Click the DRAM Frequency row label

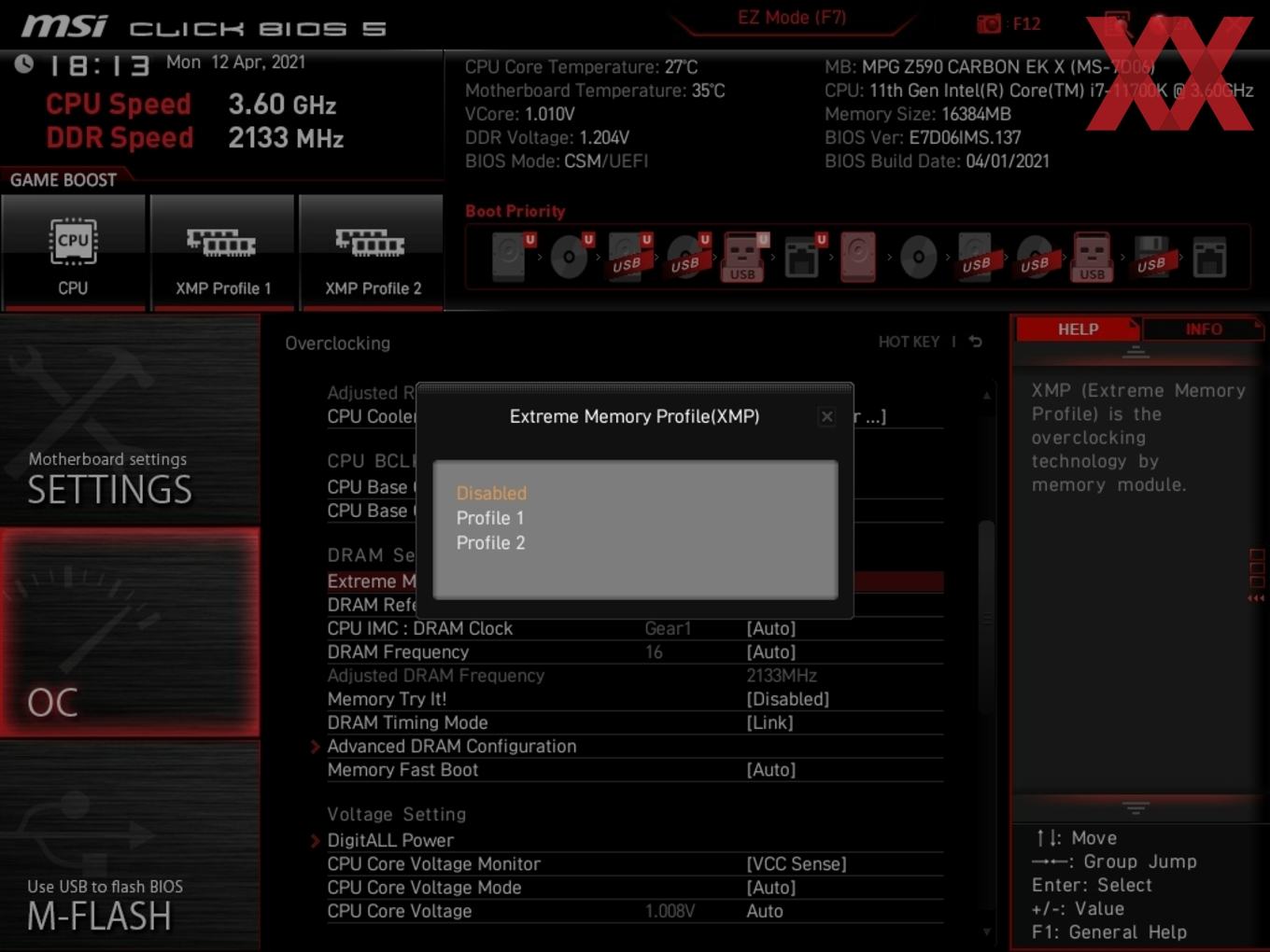point(398,652)
